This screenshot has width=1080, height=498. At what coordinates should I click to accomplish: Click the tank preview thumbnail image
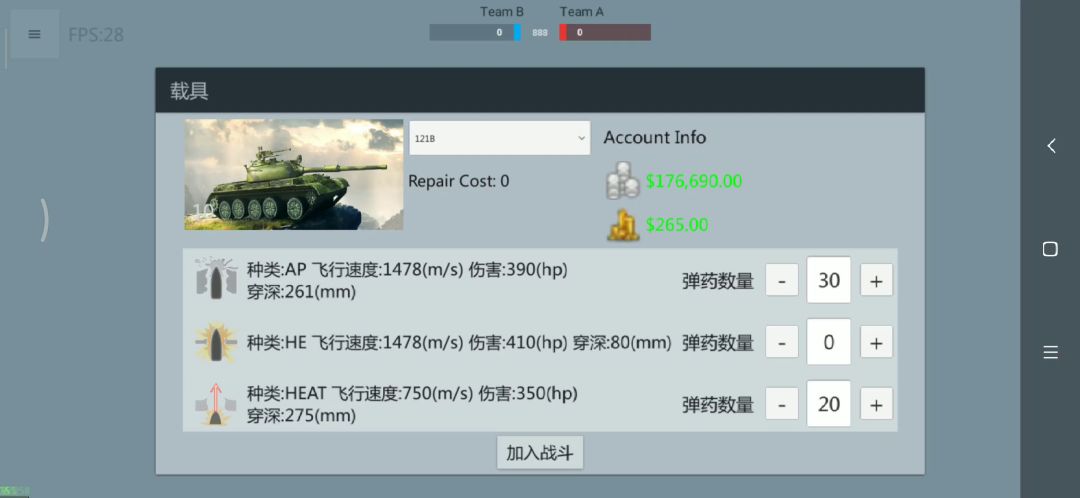pyautogui.click(x=294, y=175)
